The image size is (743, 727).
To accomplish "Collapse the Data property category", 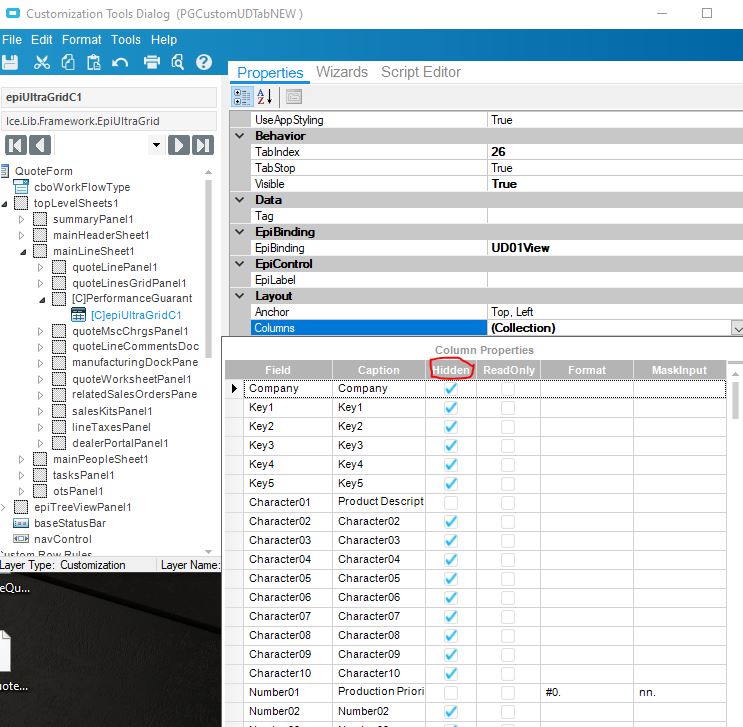I will [x=240, y=200].
